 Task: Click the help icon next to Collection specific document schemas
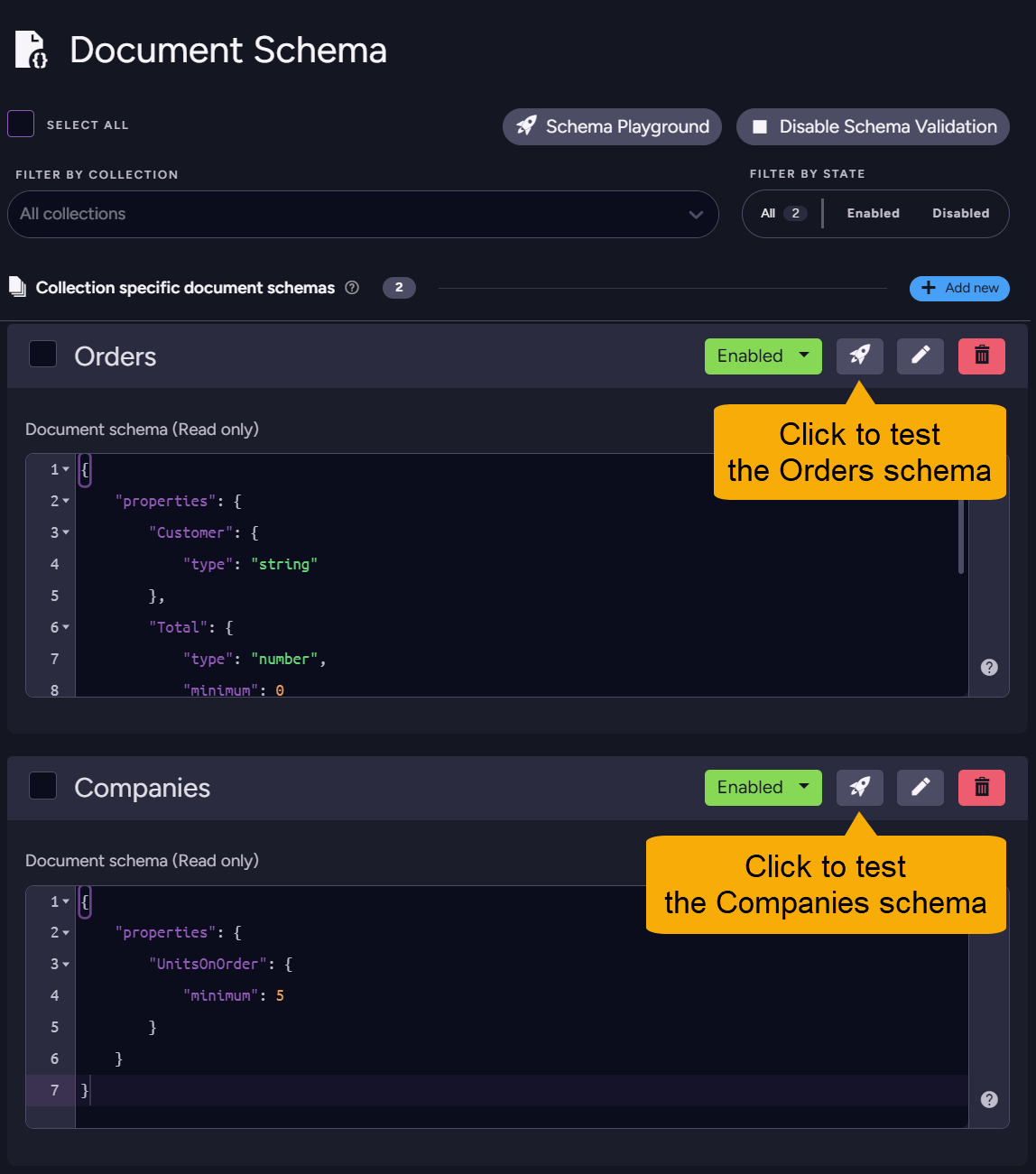352,287
